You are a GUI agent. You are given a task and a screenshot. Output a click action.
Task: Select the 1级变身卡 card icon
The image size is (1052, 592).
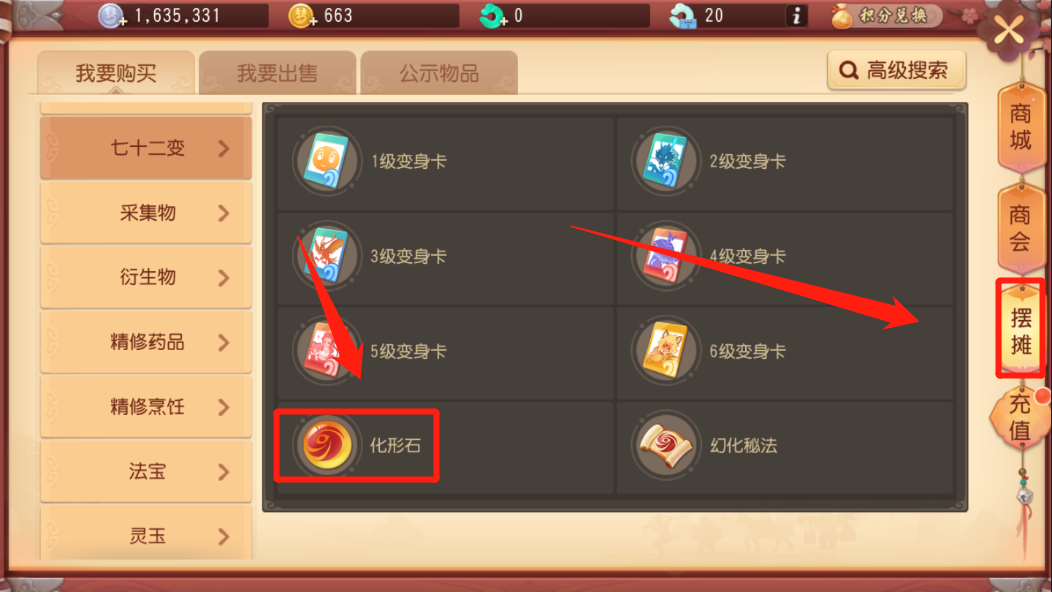[x=327, y=161]
